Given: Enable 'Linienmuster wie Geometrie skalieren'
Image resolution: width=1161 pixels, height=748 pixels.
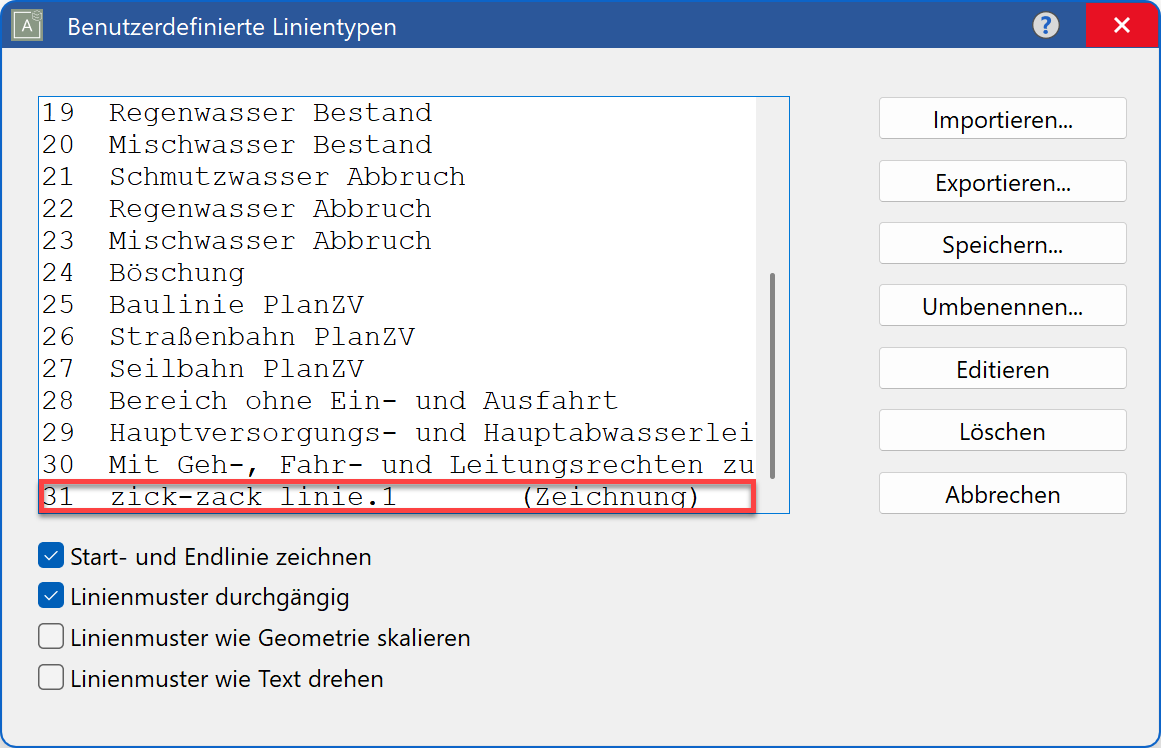Looking at the screenshot, I should coord(50,637).
